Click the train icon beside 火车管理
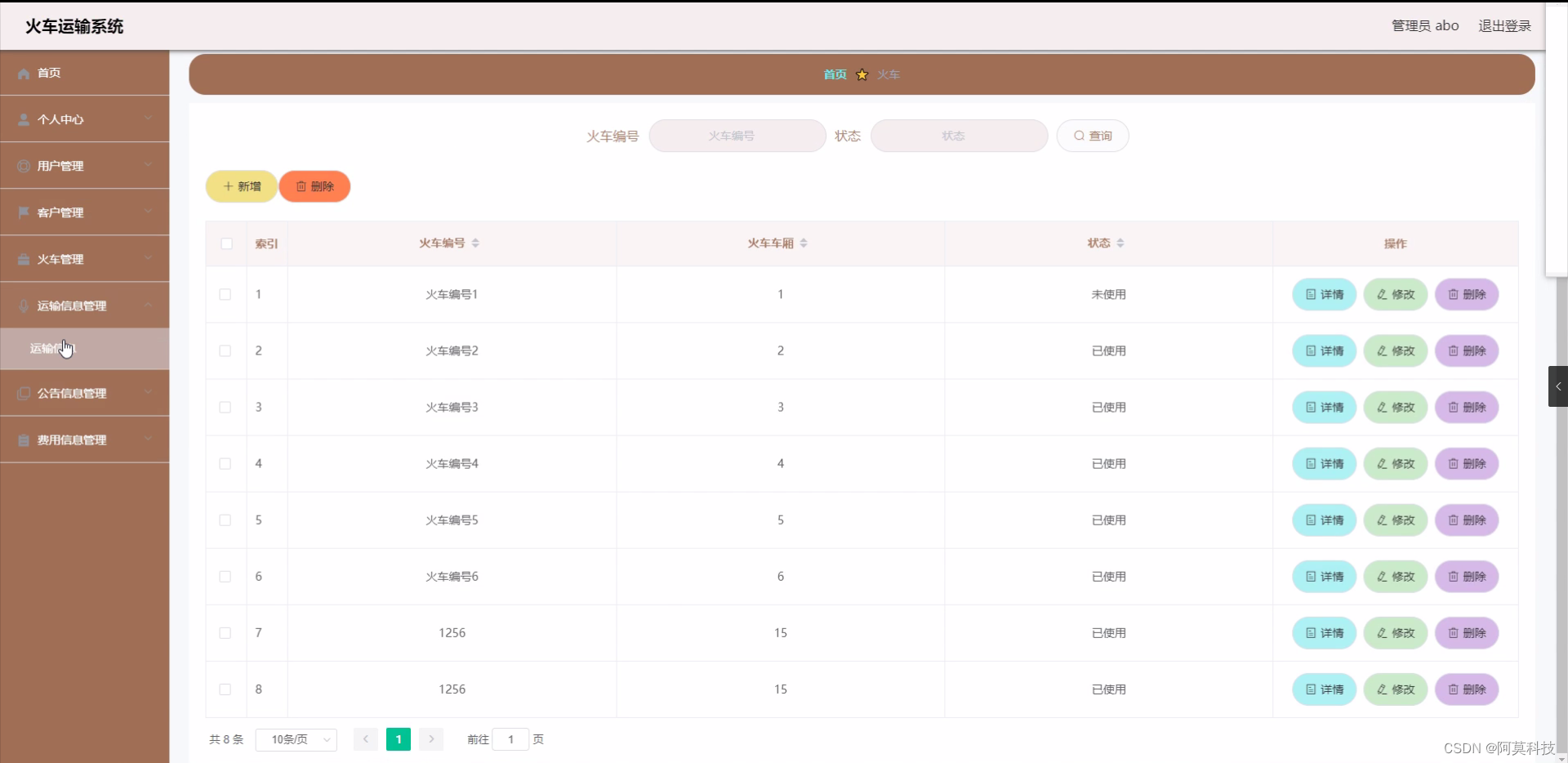 (22, 259)
